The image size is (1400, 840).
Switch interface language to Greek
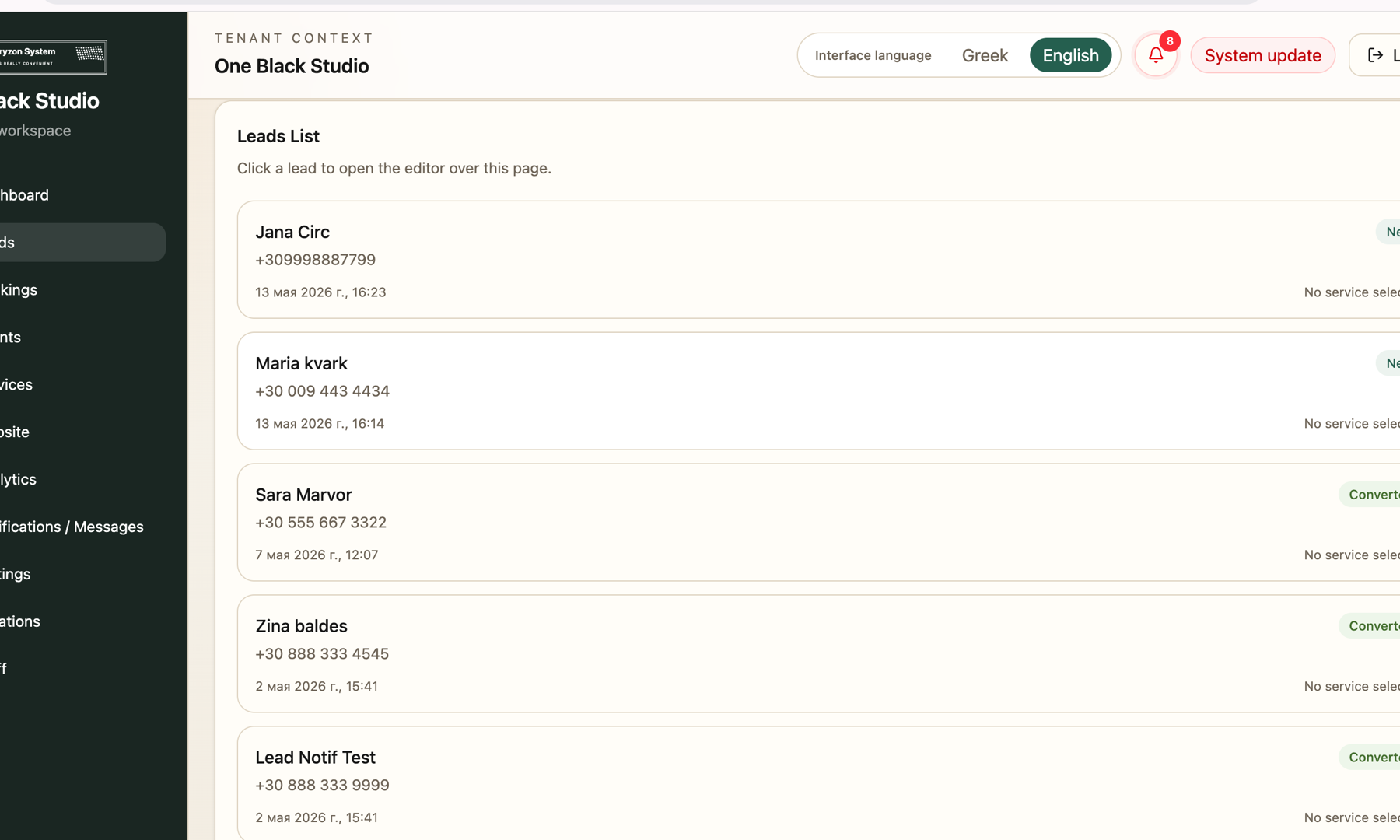(x=985, y=55)
